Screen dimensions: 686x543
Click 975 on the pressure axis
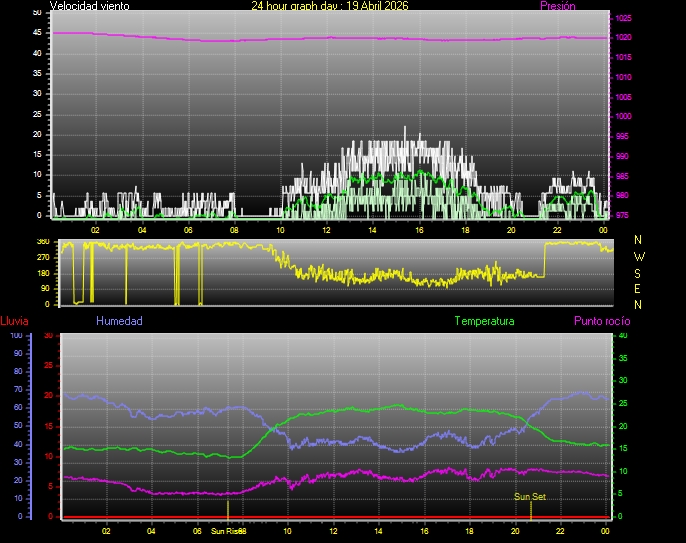(623, 215)
